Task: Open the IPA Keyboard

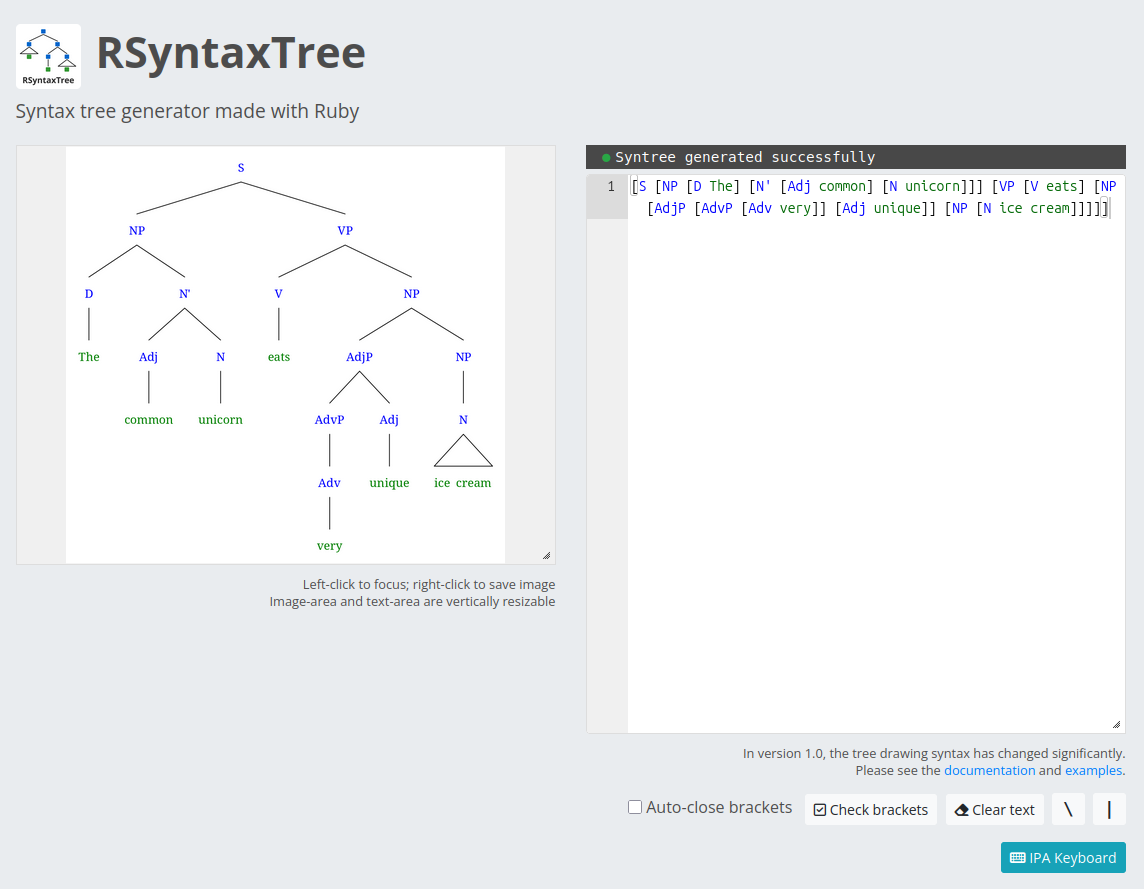Action: 1063,858
